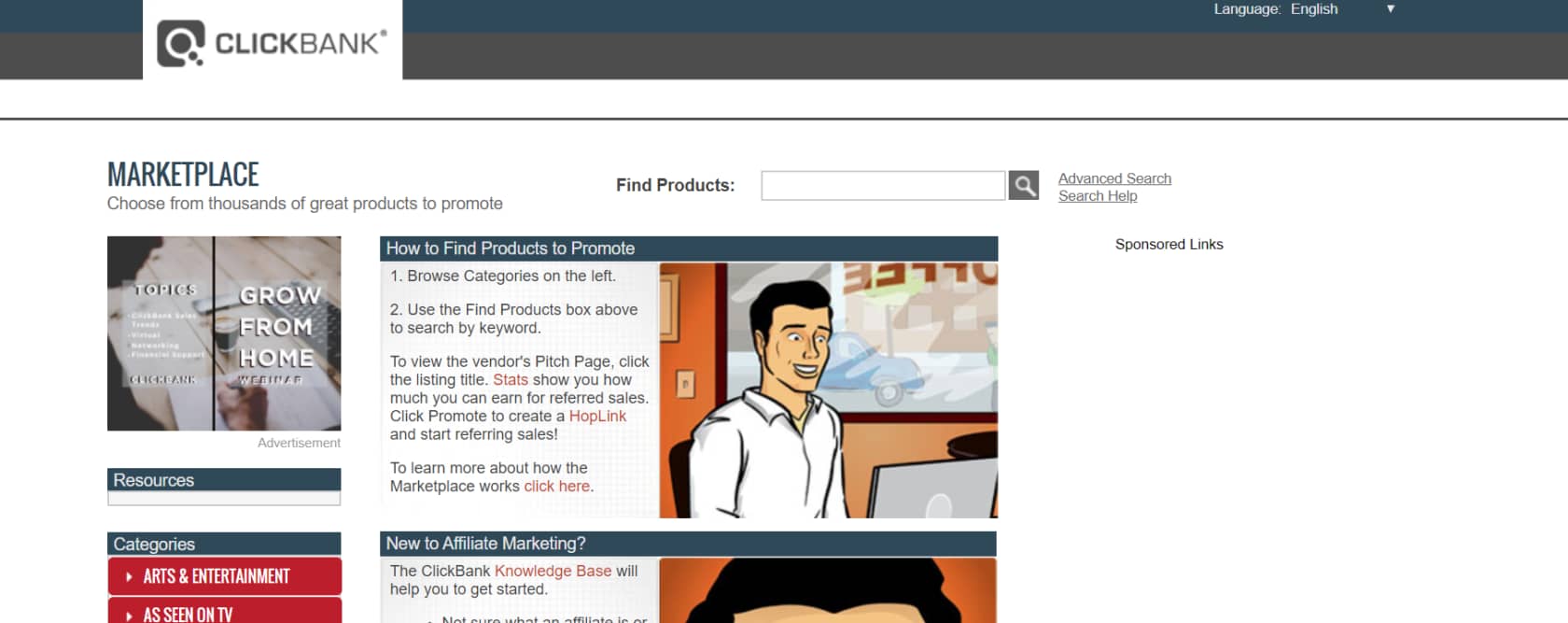
Task: Click the Sponsored Links label
Action: coord(1169,245)
